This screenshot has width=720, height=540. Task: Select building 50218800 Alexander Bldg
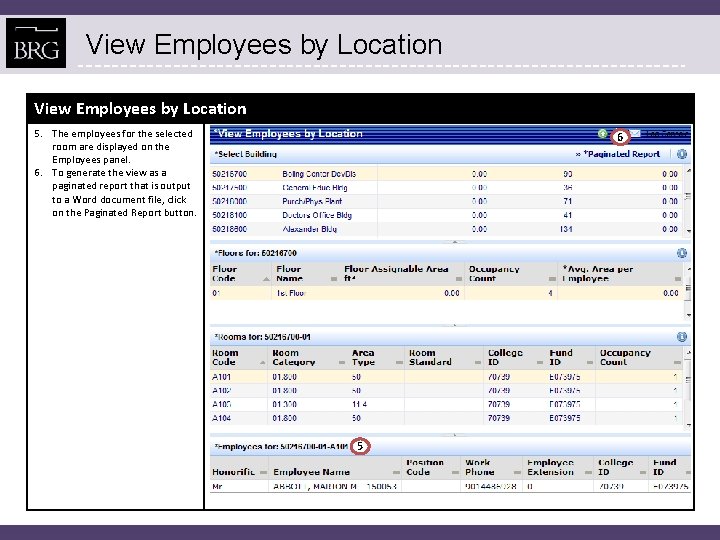click(447, 229)
